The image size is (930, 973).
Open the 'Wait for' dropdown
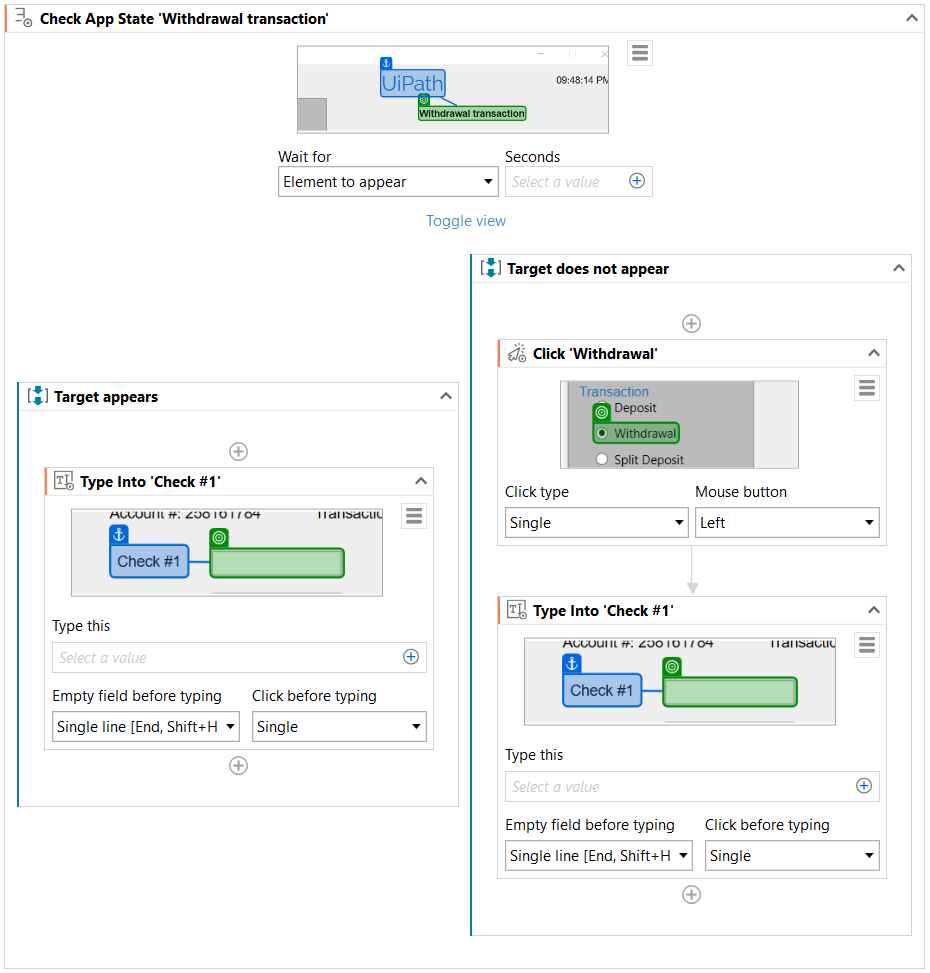pyautogui.click(x=388, y=181)
